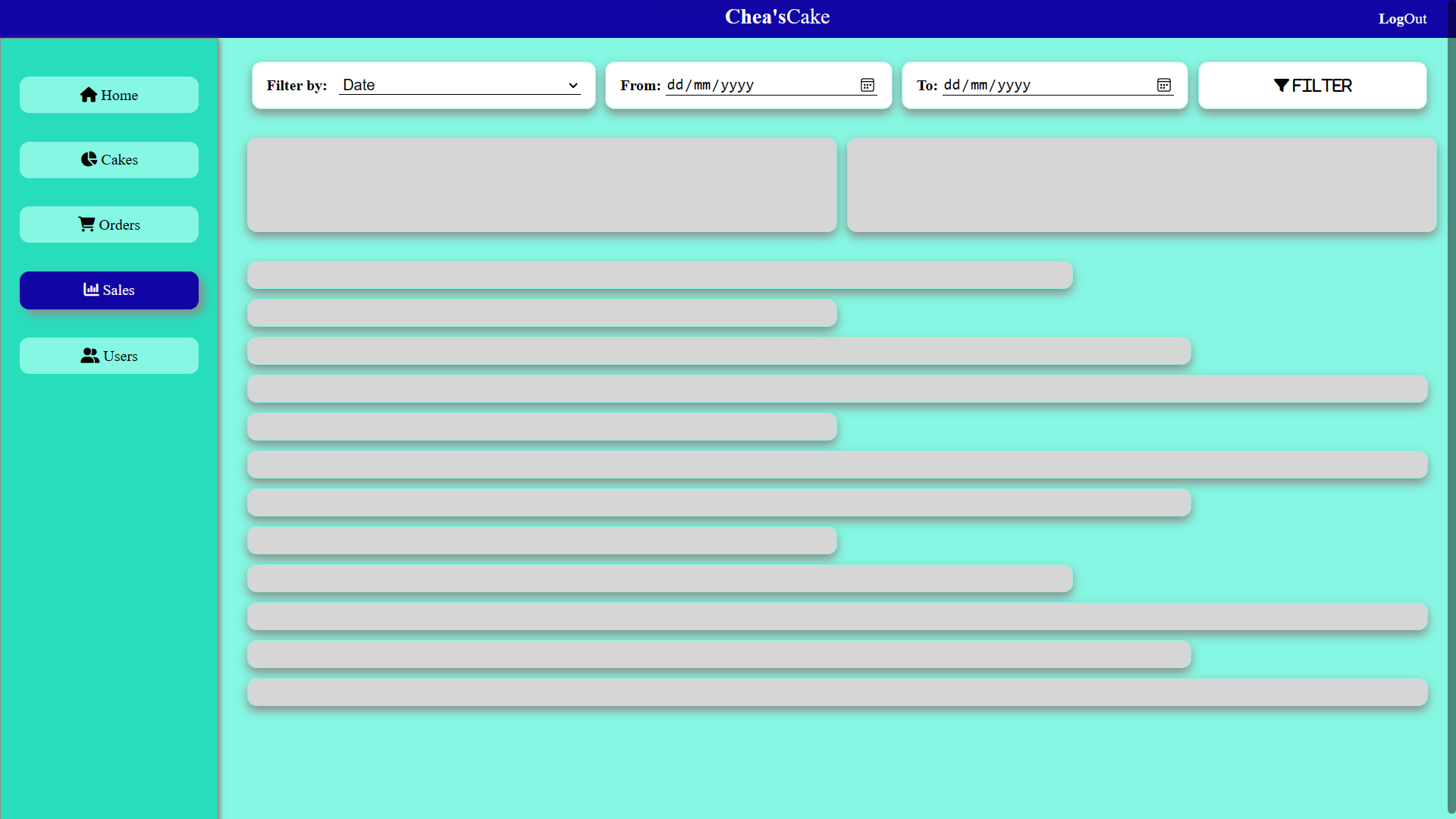
Task: Click the Orders shopping cart icon
Action: [x=86, y=224]
